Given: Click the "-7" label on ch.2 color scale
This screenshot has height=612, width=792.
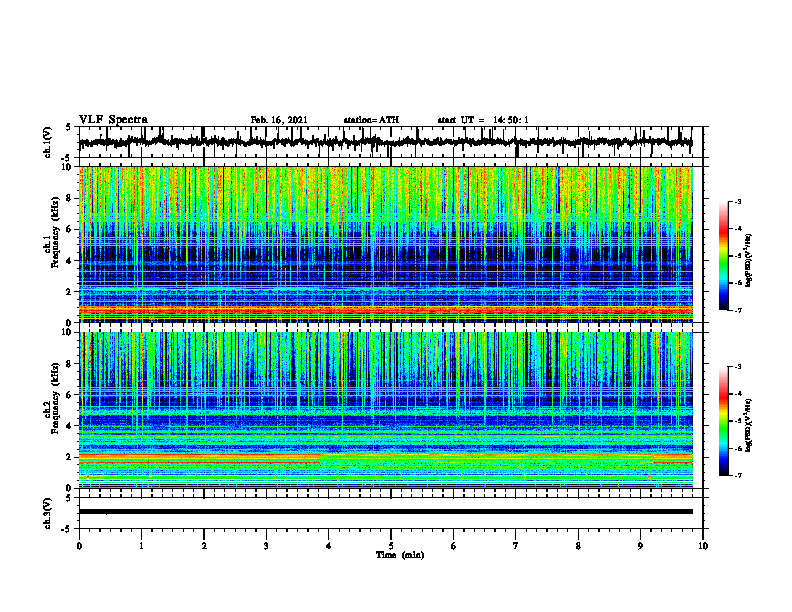Looking at the screenshot, I should point(737,475).
